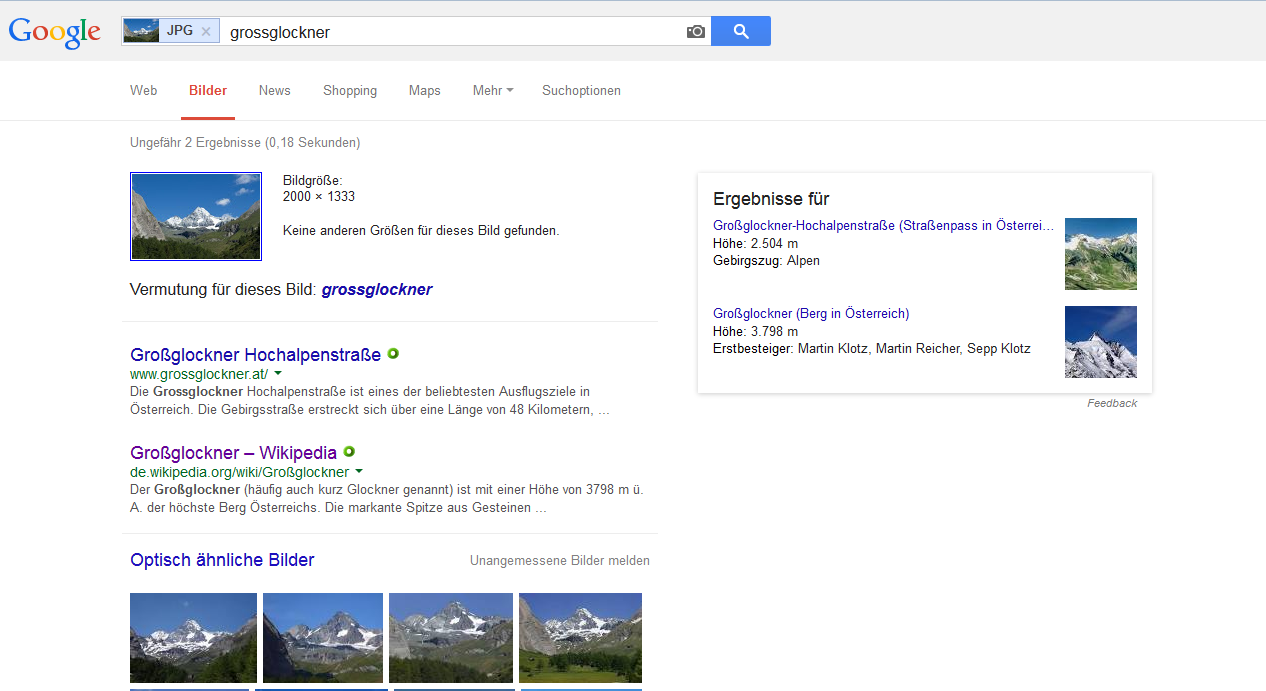Image resolution: width=1266 pixels, height=691 pixels.
Task: Click Unangemessene Bilder melden link
Action: coord(560,561)
